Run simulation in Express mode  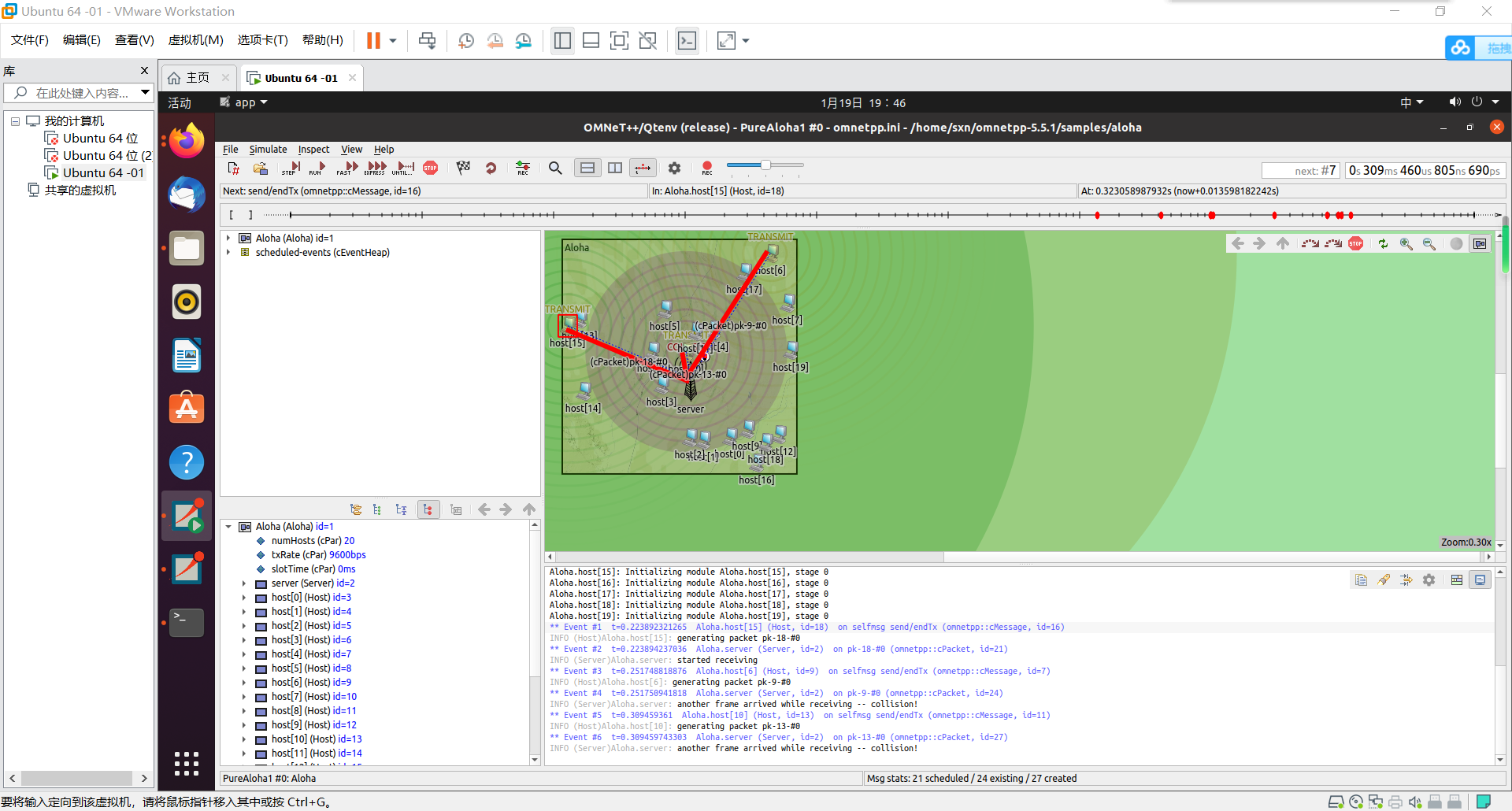pyautogui.click(x=376, y=168)
